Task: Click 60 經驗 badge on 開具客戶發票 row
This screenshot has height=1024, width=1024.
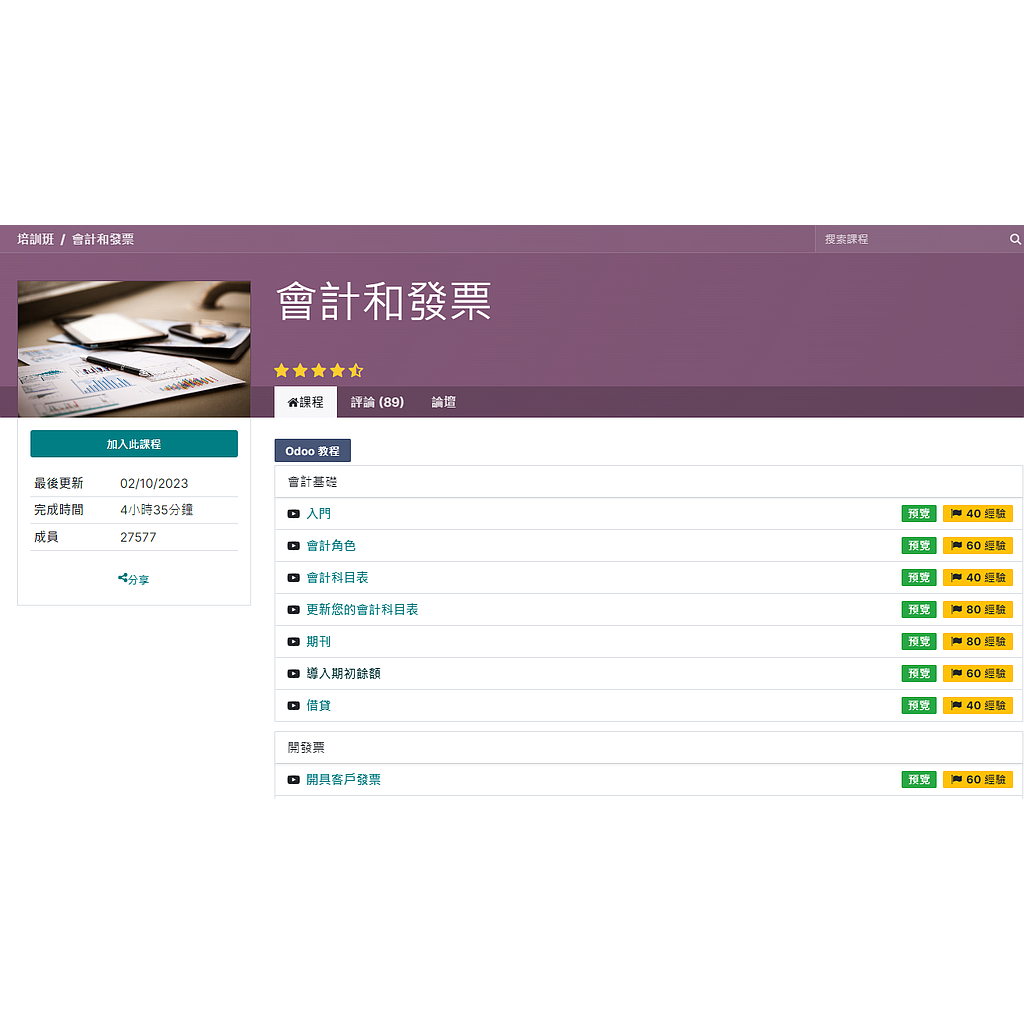Action: click(x=978, y=780)
